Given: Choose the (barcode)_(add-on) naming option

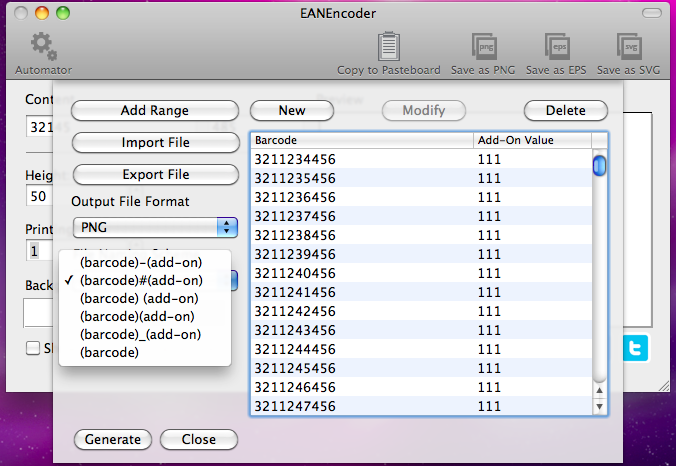Looking at the screenshot, I should [x=145, y=335].
